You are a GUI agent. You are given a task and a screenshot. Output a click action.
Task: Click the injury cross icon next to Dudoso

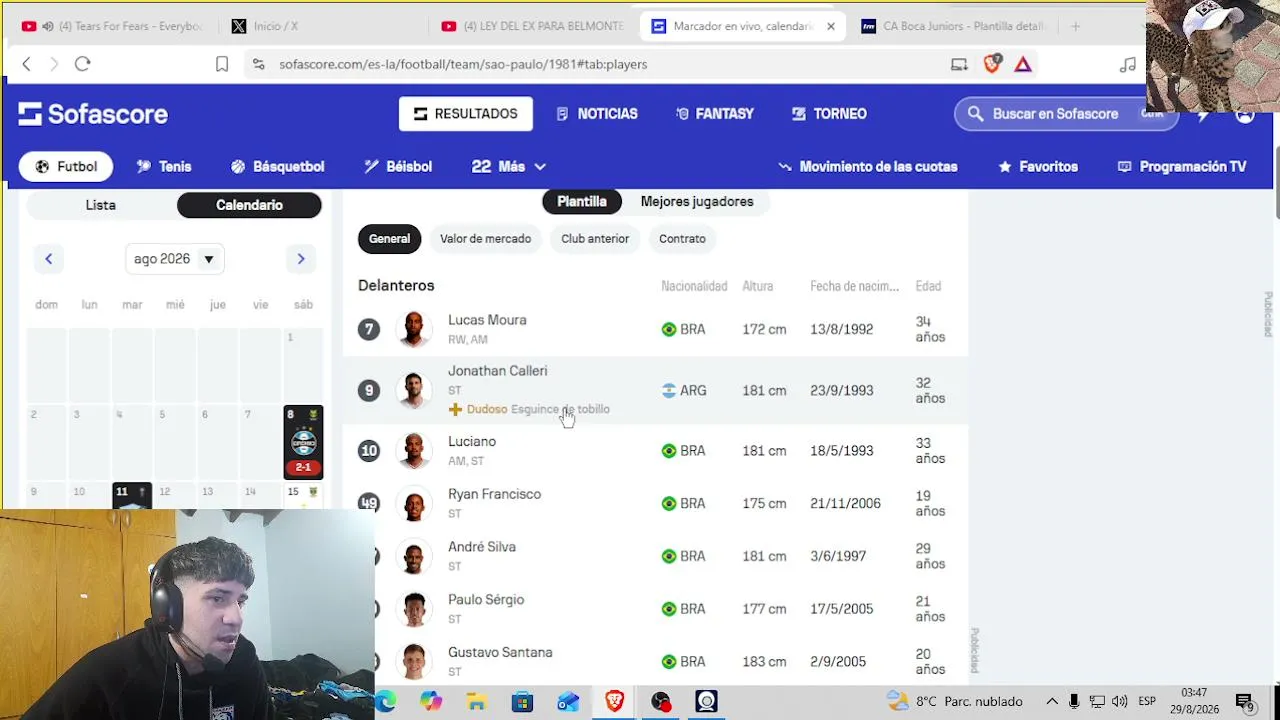(x=455, y=409)
